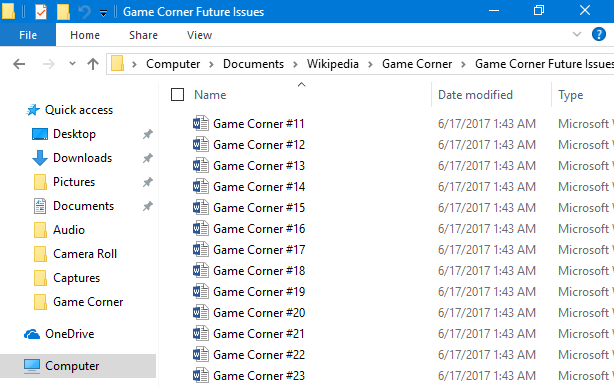Open Documents in the navigation pane
The height and width of the screenshot is (388, 614).
coord(83,206)
